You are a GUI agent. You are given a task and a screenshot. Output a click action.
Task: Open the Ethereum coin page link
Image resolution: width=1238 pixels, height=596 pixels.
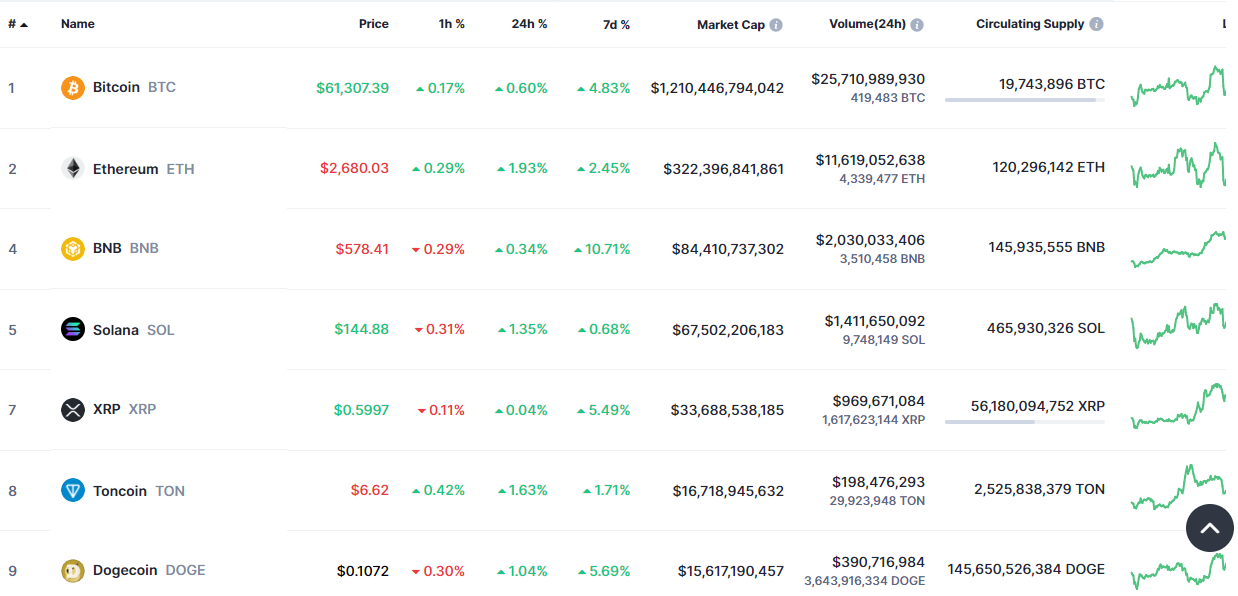(x=128, y=169)
